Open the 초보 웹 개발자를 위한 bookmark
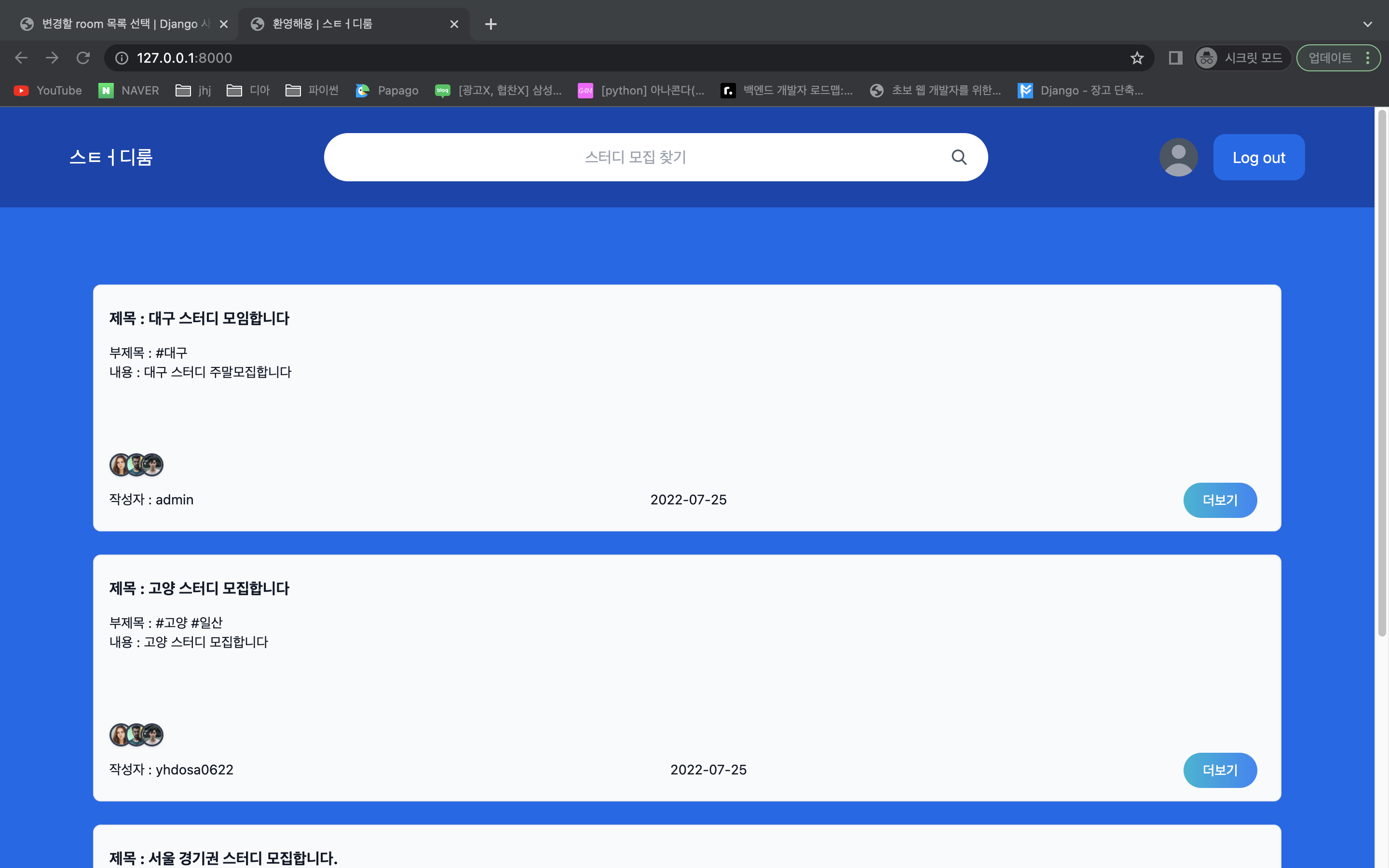 (936, 91)
